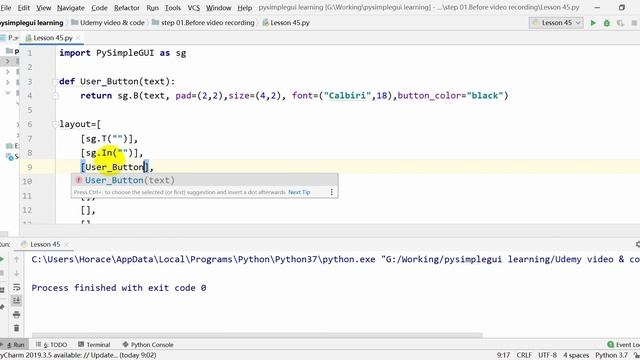Open the Tools menu
Screen dimensions: 640x360
click(173, 8)
